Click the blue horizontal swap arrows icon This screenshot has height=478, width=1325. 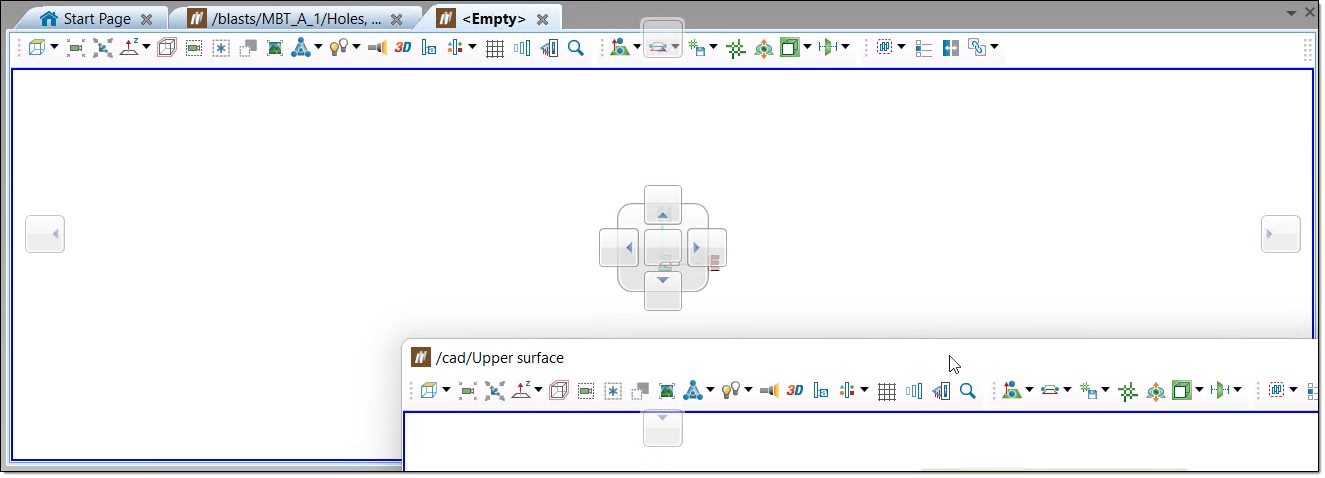tap(951, 47)
